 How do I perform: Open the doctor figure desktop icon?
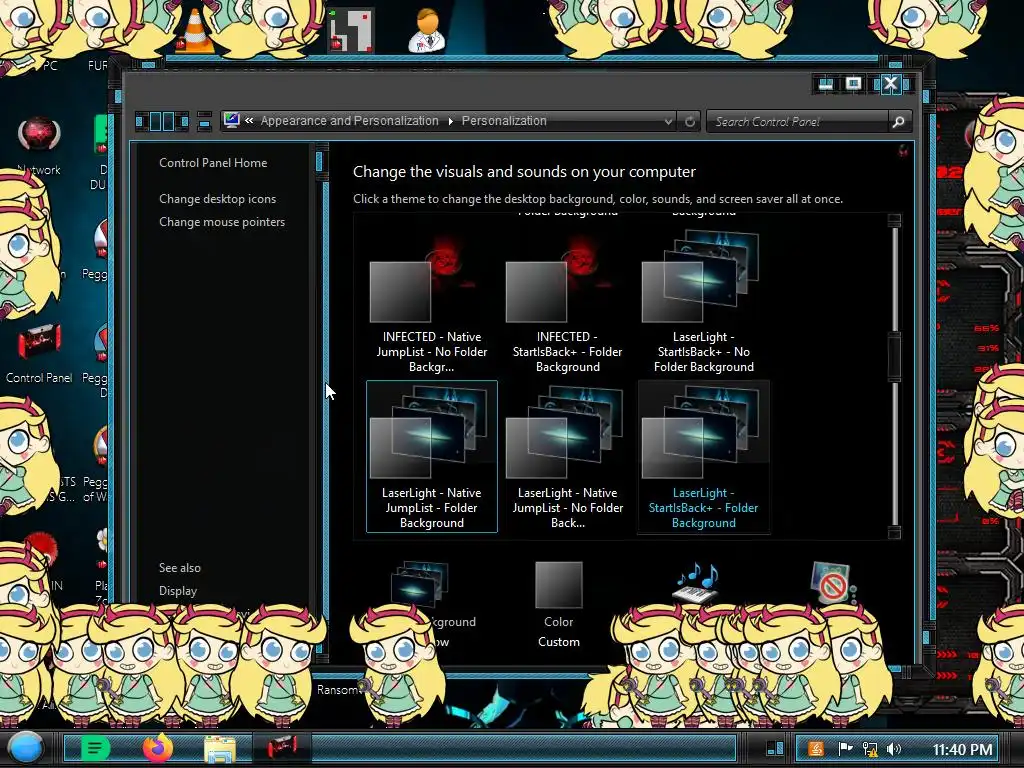pyautogui.click(x=426, y=31)
